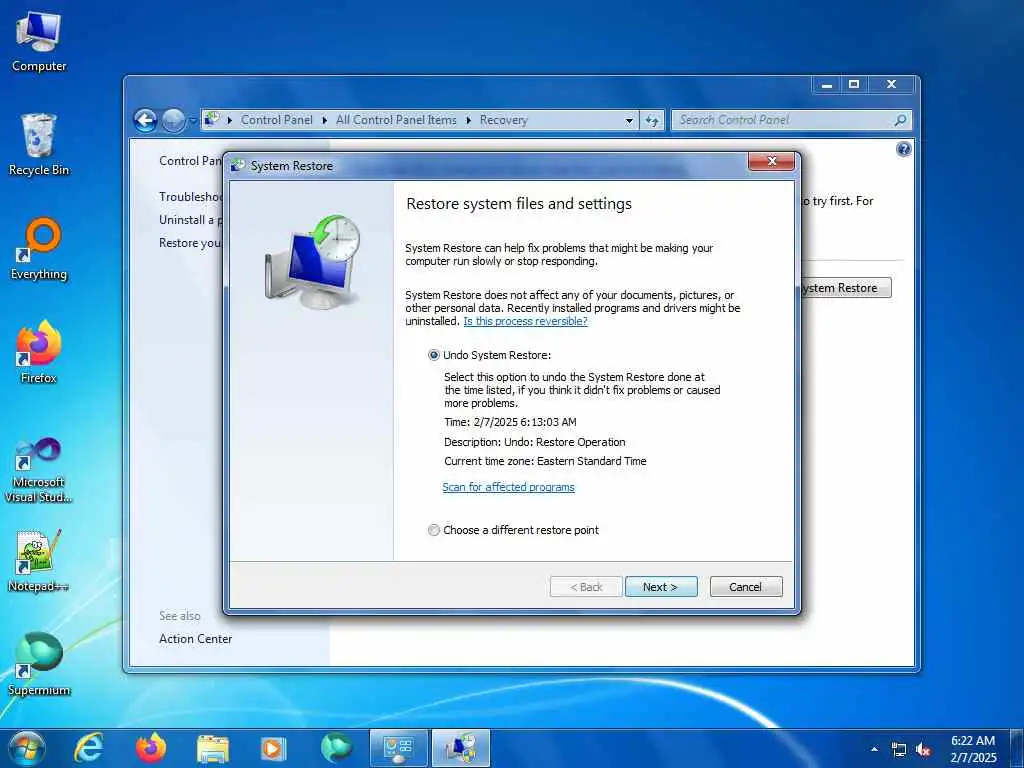This screenshot has height=768, width=1024.
Task: Open the Computer desktop icon
Action: [39, 42]
